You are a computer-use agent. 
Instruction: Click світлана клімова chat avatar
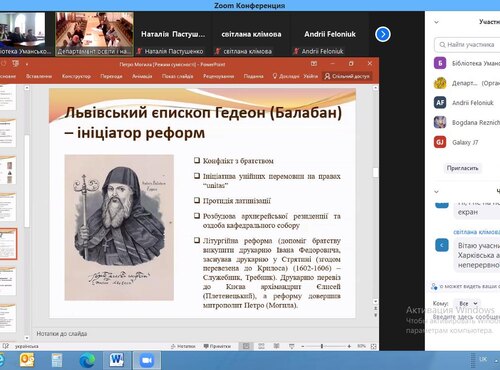click(442, 245)
